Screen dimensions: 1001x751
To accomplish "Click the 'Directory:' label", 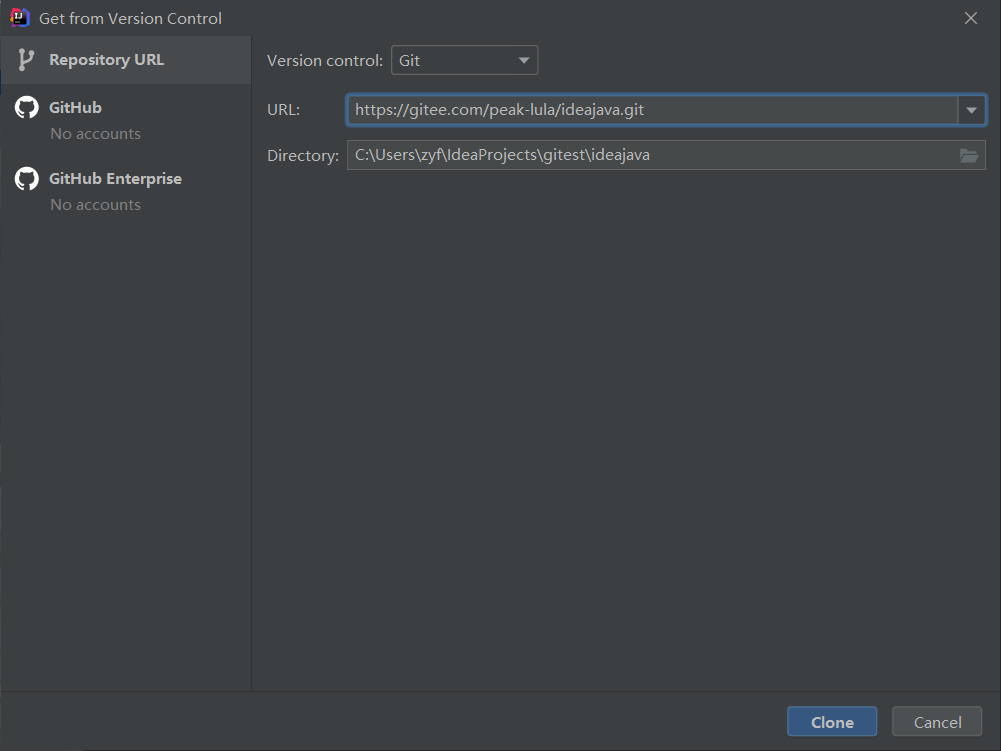I will coord(303,155).
